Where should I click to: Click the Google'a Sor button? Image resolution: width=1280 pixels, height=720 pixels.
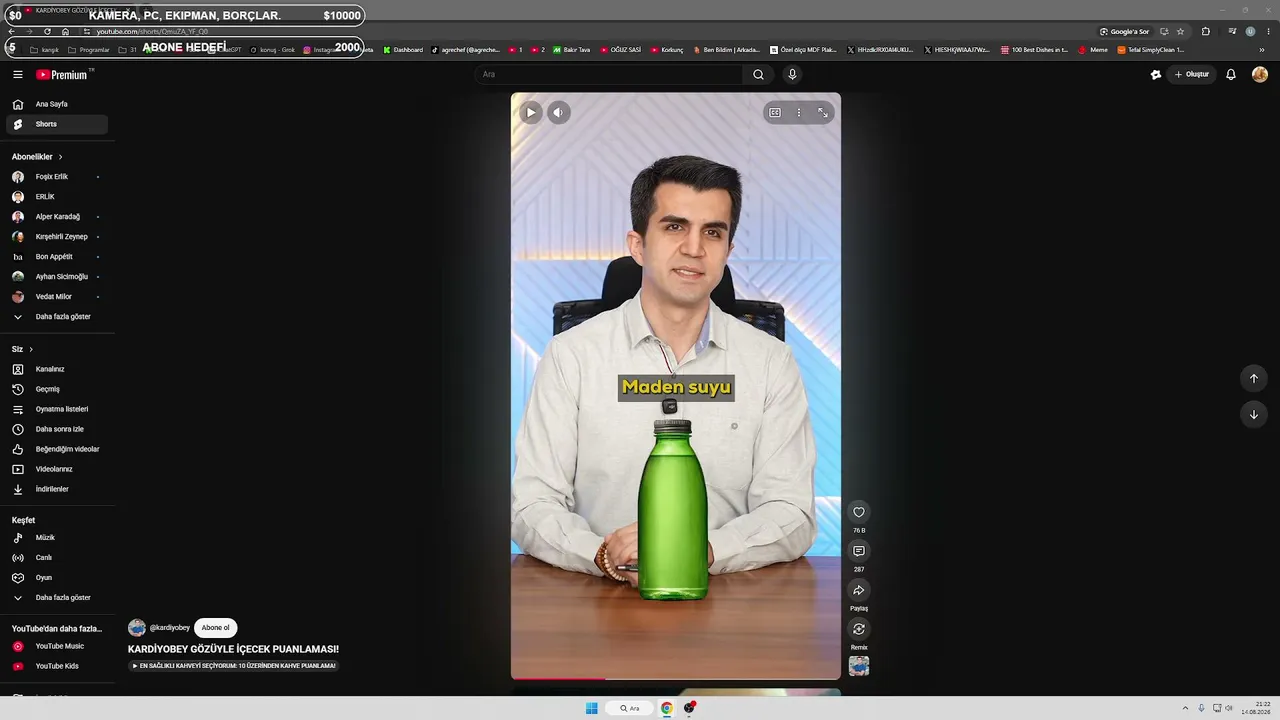click(x=1125, y=31)
